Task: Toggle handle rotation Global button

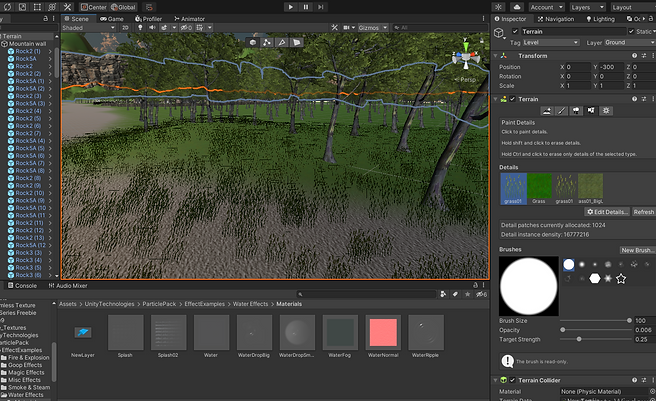Action: pyautogui.click(x=123, y=7)
